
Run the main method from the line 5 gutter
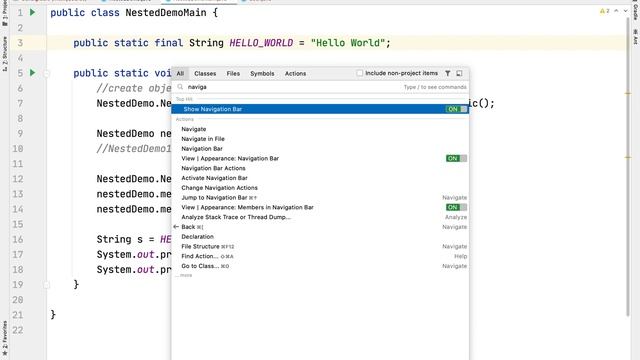point(33,73)
